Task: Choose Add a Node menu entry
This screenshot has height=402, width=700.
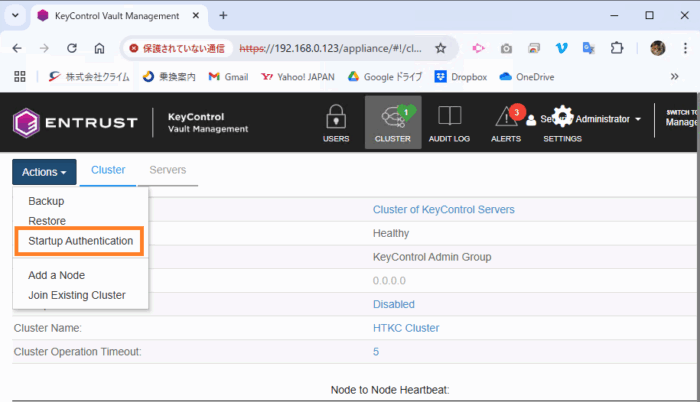Action: [56, 275]
